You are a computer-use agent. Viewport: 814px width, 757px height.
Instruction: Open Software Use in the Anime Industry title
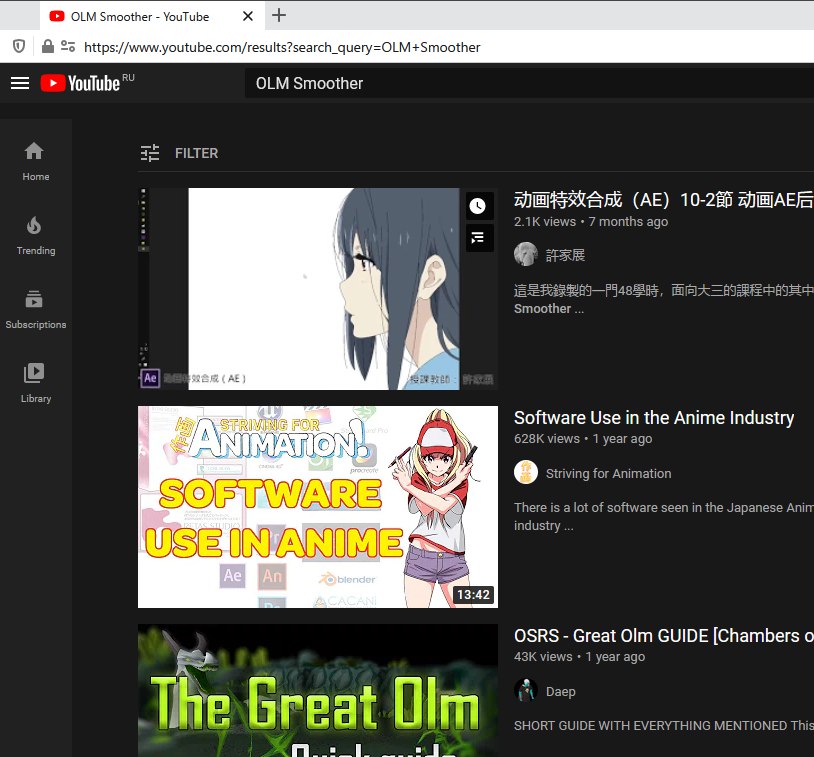click(x=654, y=418)
